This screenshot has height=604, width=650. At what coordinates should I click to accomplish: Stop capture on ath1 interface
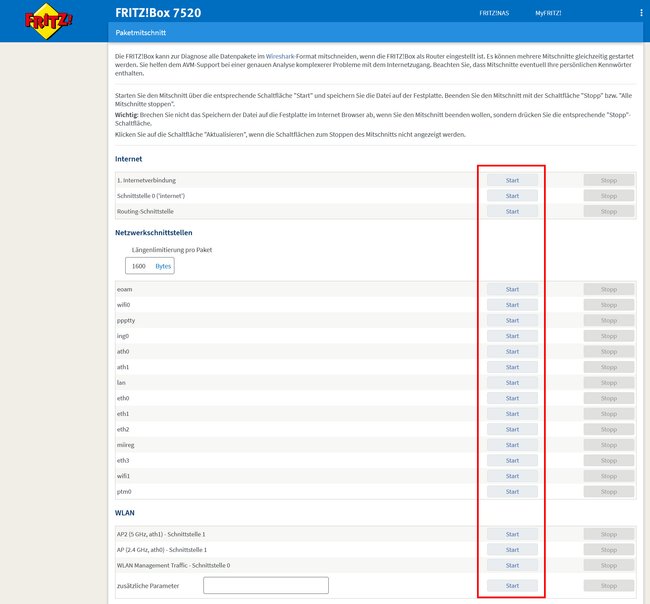point(609,367)
